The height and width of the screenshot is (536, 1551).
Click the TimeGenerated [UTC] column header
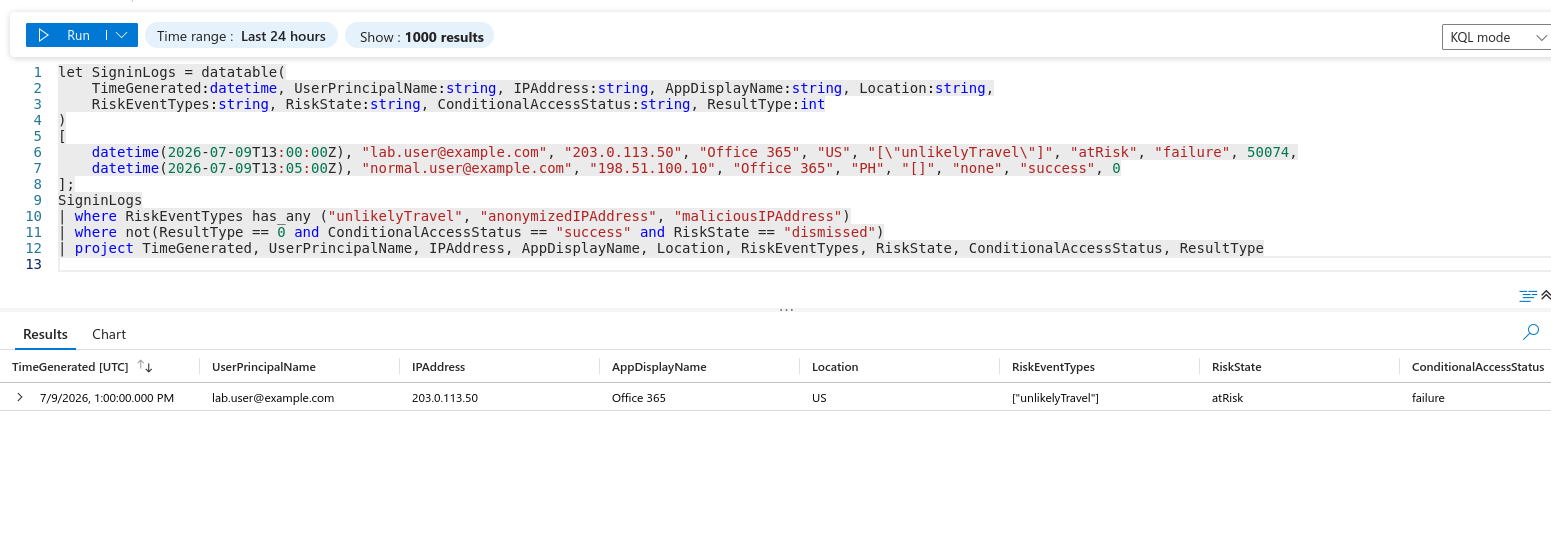pyautogui.click(x=70, y=367)
